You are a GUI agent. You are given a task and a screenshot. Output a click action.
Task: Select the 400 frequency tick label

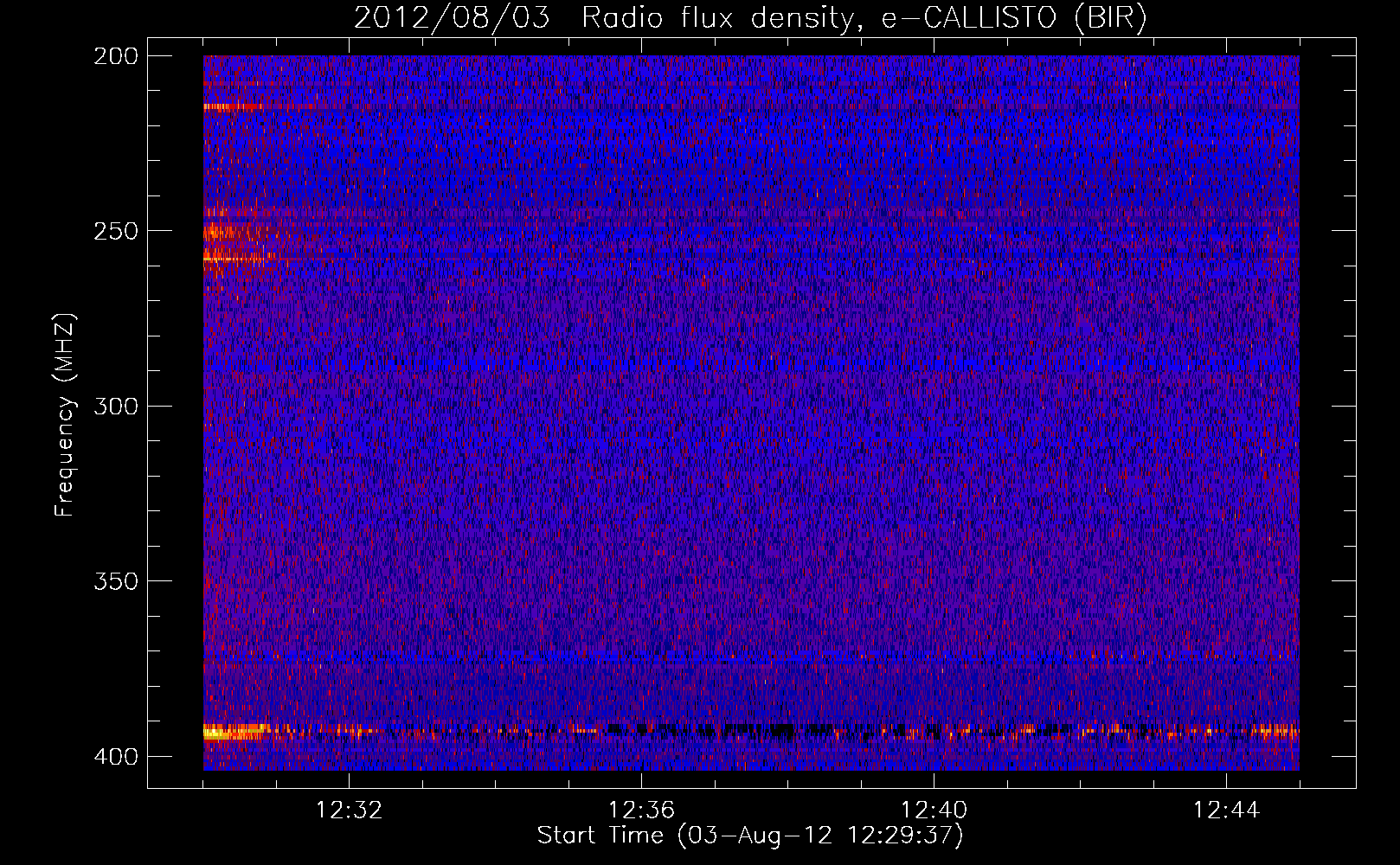click(116, 757)
